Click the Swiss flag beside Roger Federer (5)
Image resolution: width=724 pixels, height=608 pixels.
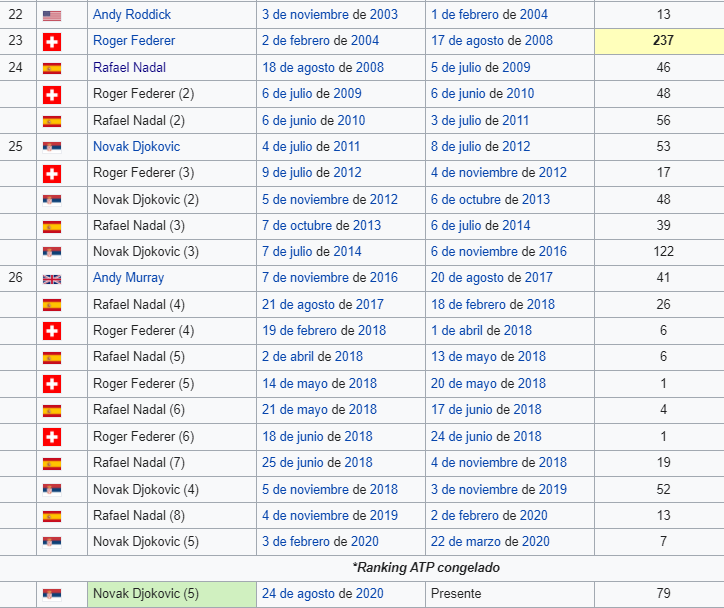[52, 384]
